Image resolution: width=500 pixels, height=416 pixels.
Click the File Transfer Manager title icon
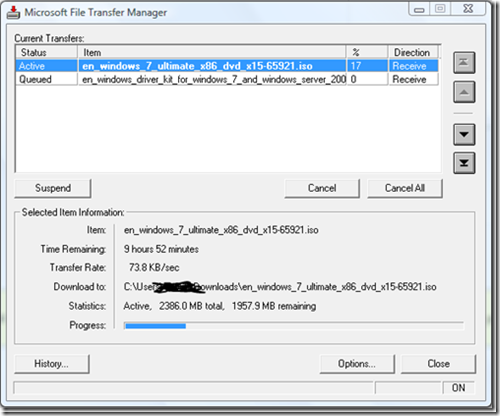pyautogui.click(x=13, y=12)
